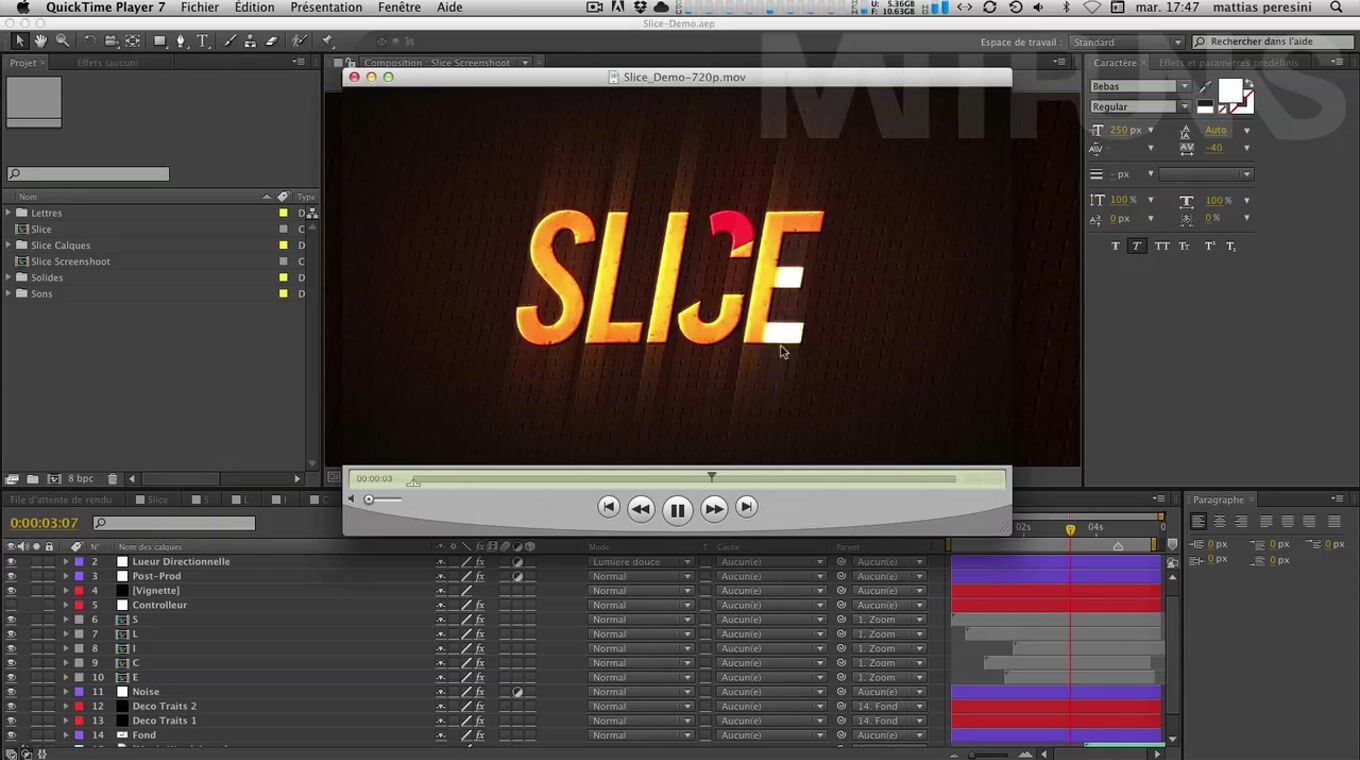This screenshot has height=760, width=1360.
Task: Toggle faux italic text style
Action: [x=1137, y=246]
